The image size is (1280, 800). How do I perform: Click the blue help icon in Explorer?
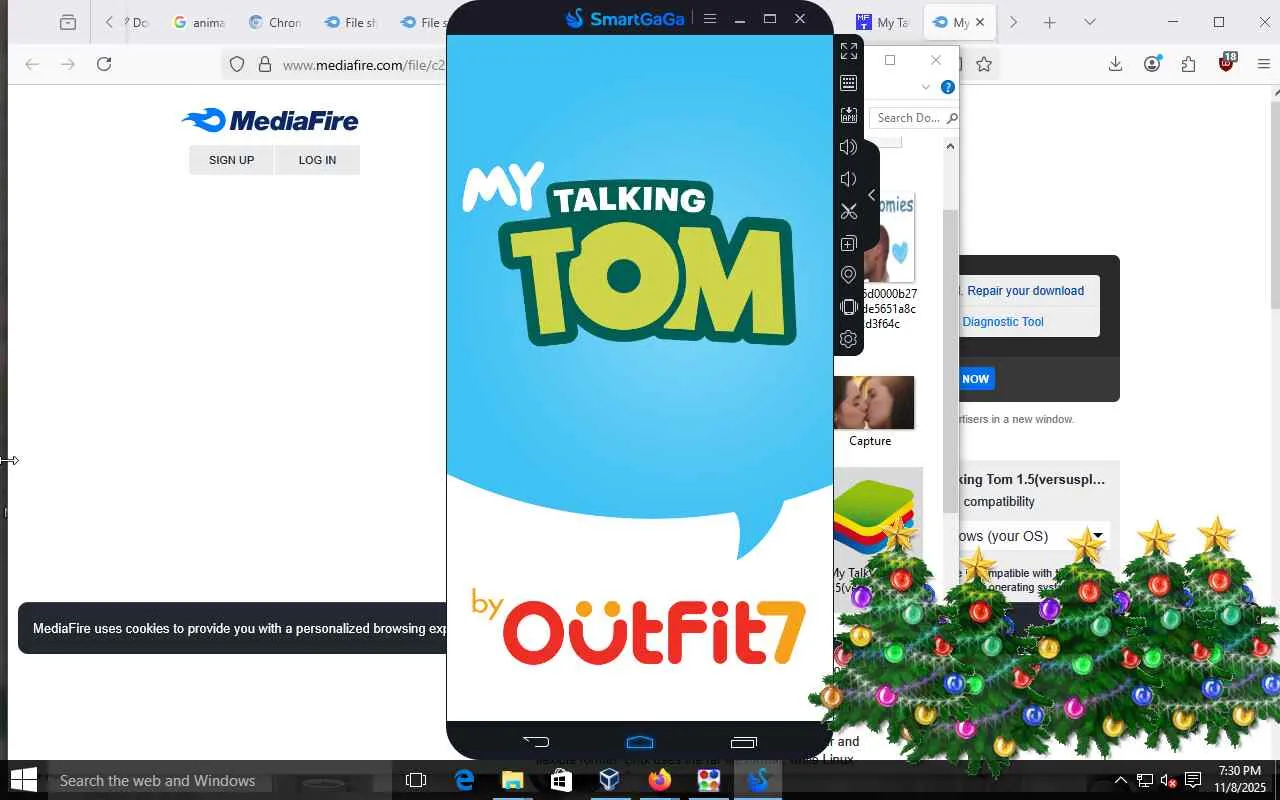coord(948,87)
